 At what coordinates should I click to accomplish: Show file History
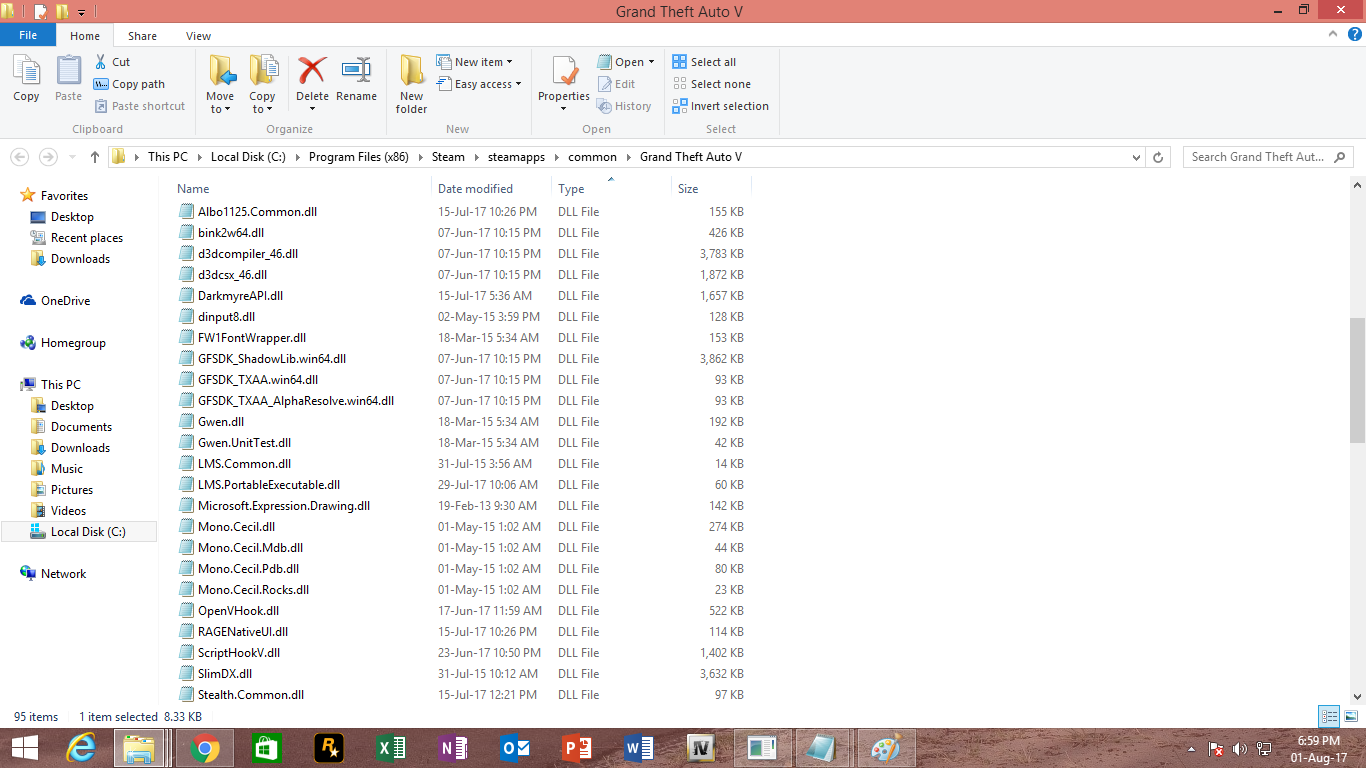pyautogui.click(x=624, y=106)
